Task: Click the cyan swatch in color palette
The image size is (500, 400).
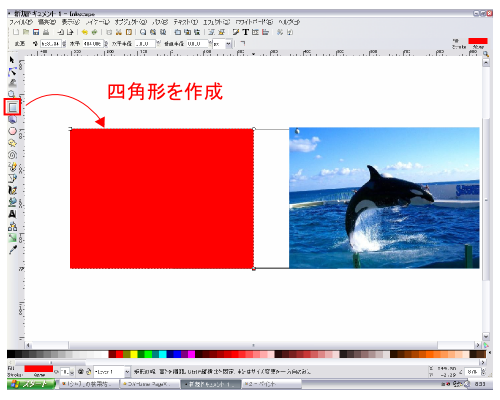Action: point(163,354)
